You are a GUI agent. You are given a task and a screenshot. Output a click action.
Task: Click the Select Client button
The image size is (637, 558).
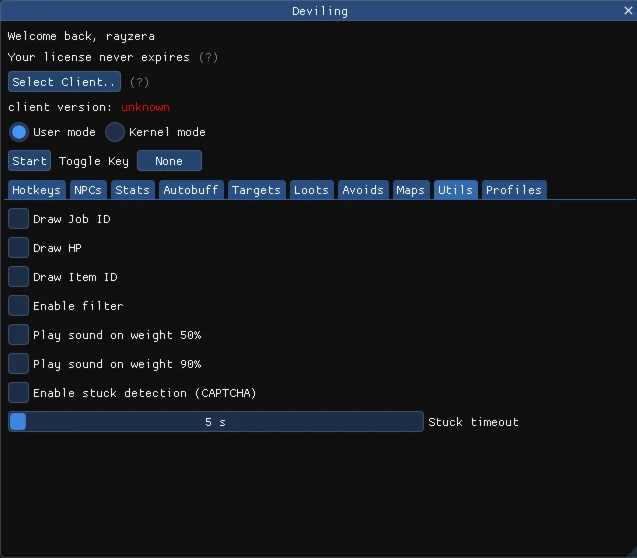click(x=65, y=82)
